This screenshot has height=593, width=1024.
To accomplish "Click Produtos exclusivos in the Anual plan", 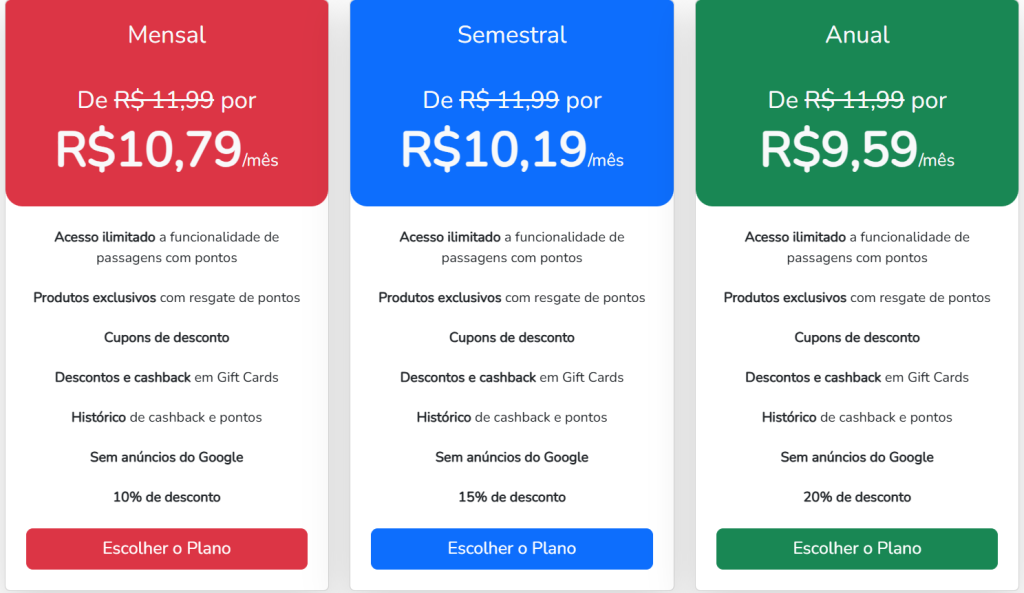I will coord(785,297).
